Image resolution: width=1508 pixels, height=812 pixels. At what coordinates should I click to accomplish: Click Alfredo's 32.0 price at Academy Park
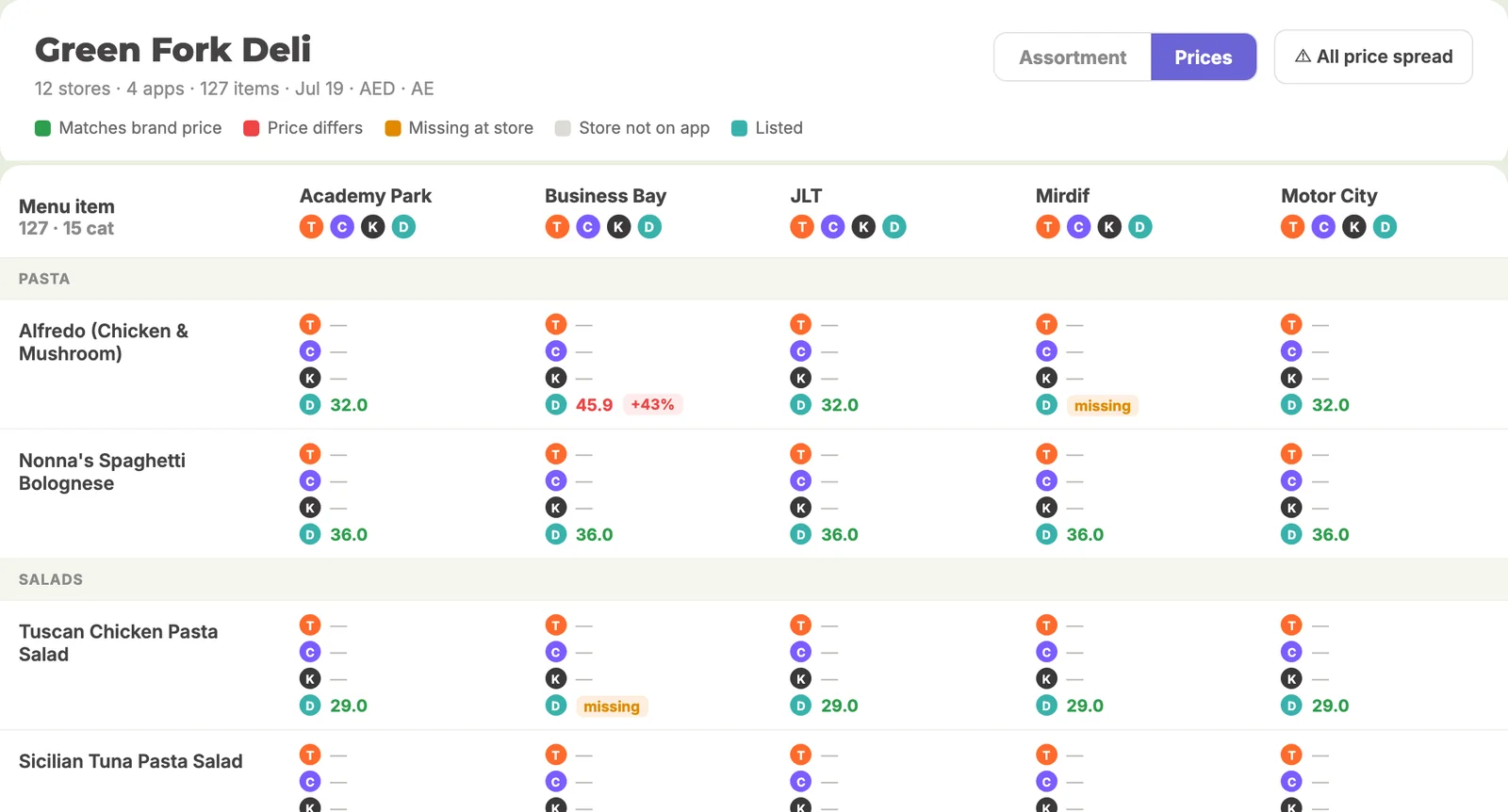tap(349, 405)
